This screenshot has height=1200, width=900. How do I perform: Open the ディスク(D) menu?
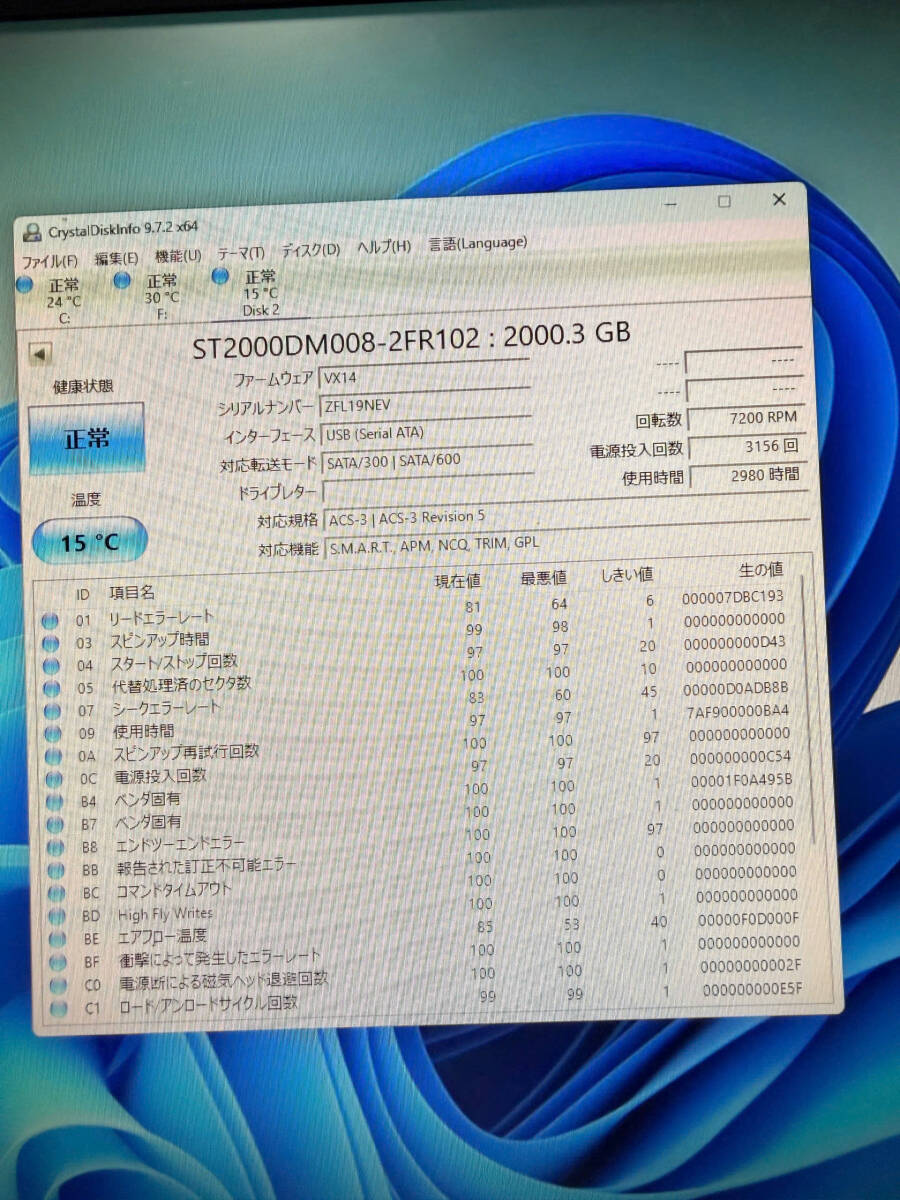point(310,250)
